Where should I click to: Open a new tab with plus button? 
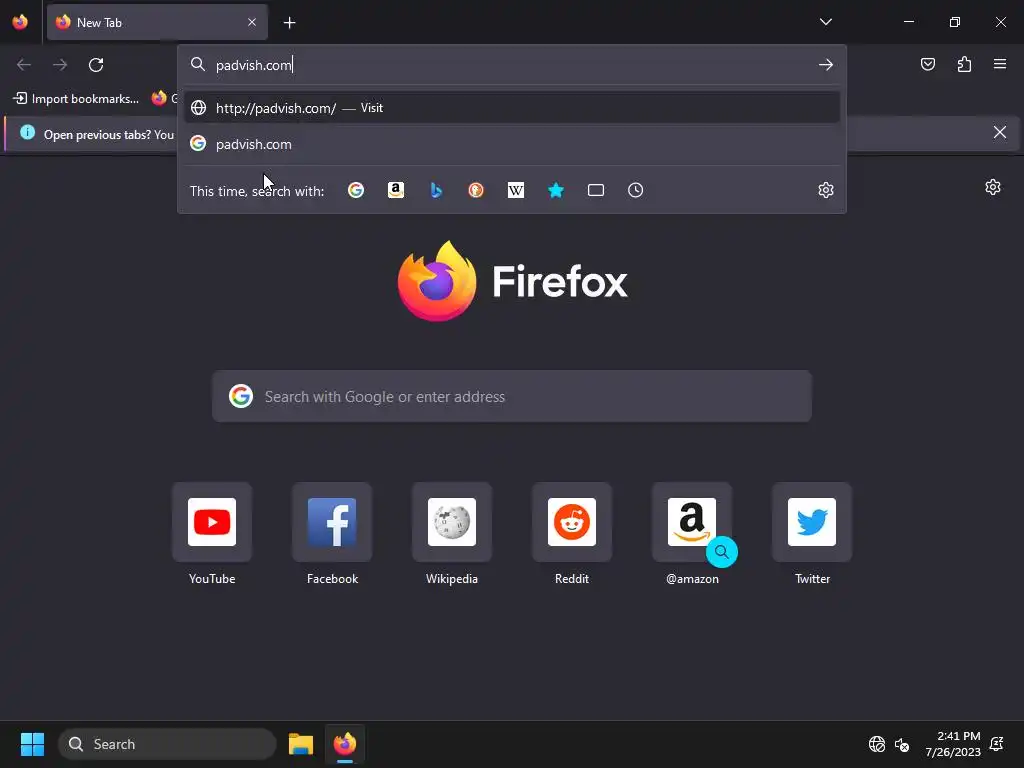pos(289,23)
